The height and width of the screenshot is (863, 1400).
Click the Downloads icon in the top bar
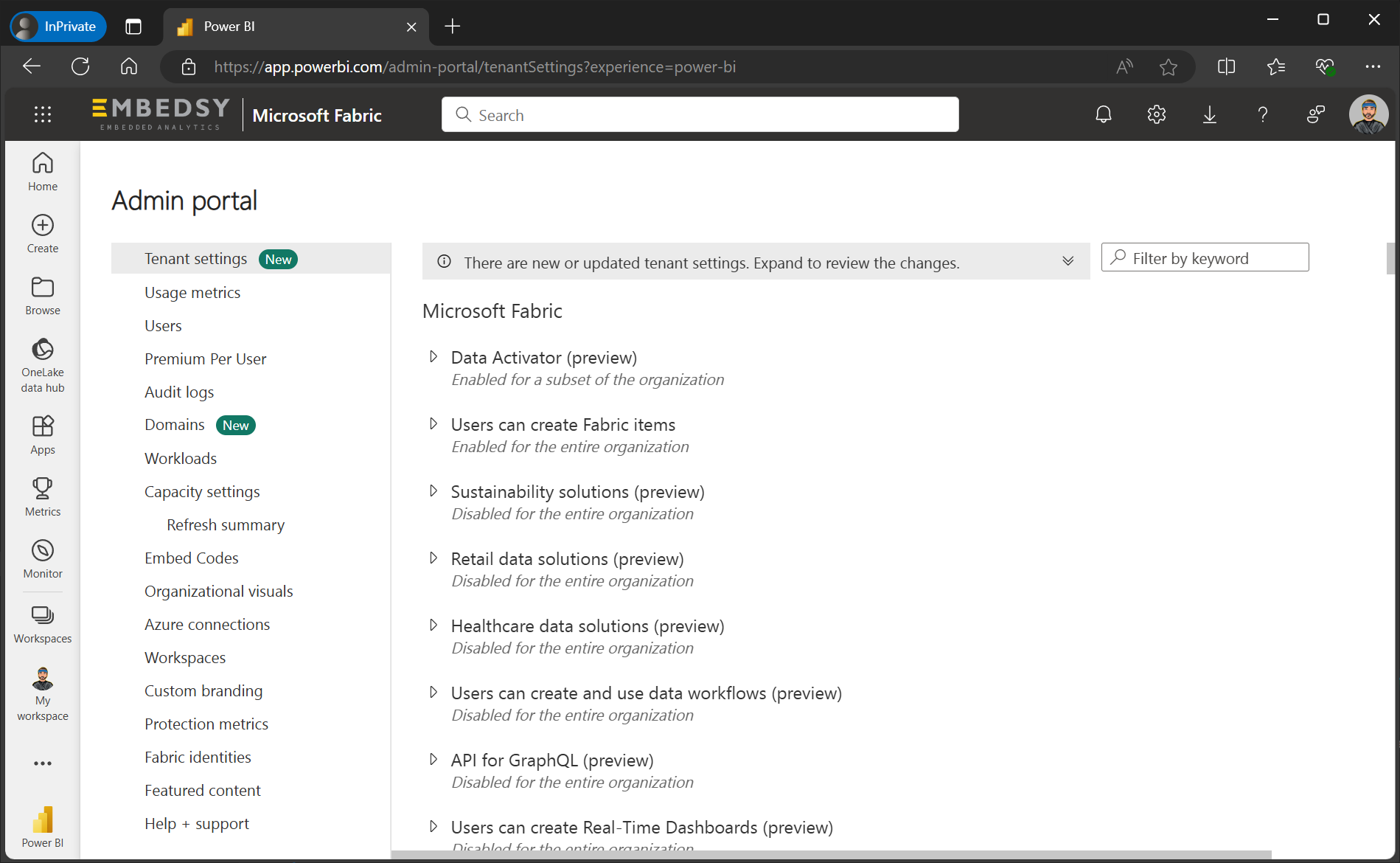[1209, 114]
